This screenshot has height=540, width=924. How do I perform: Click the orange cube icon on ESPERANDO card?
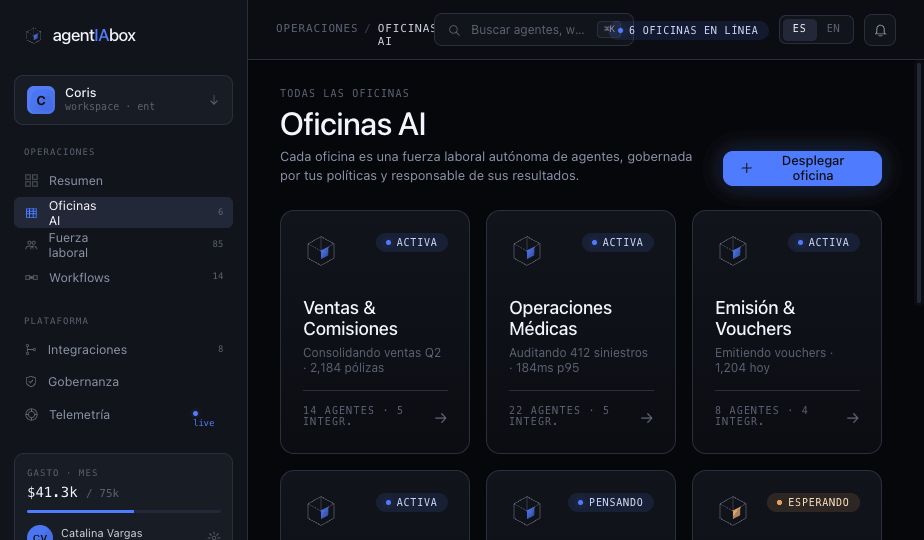pyautogui.click(x=733, y=511)
